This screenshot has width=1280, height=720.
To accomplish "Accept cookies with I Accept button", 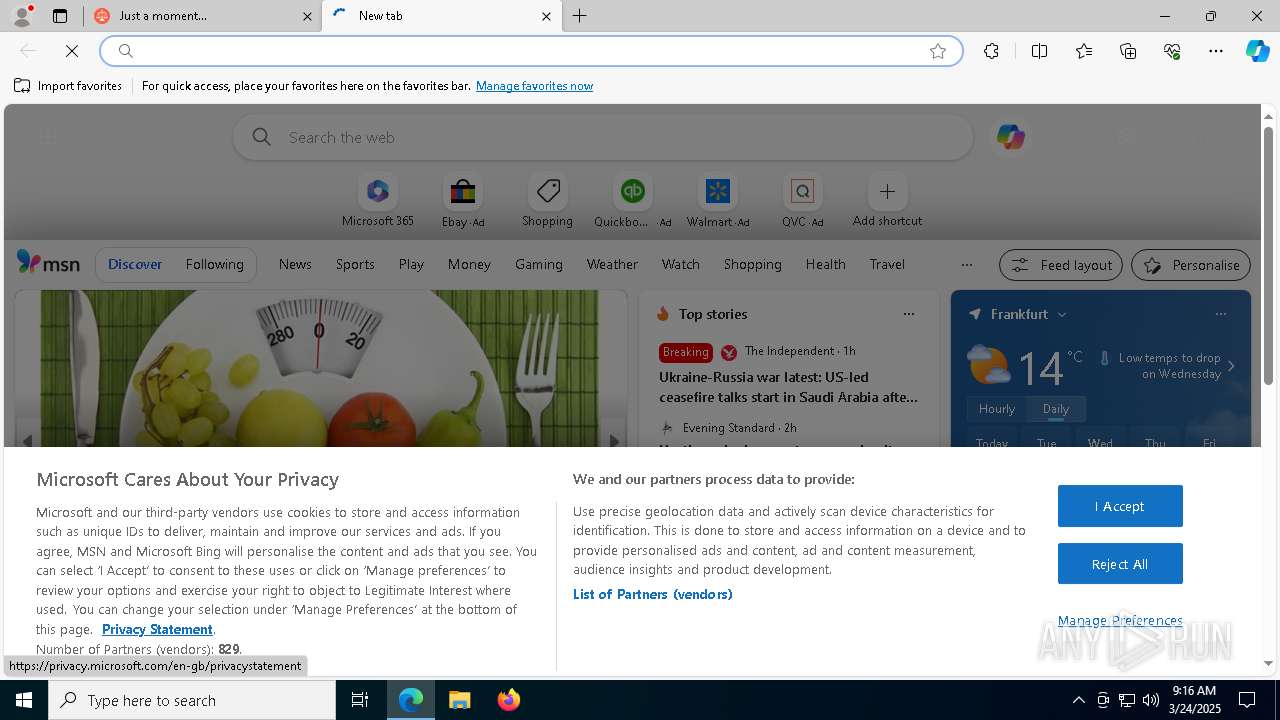I will (1120, 506).
